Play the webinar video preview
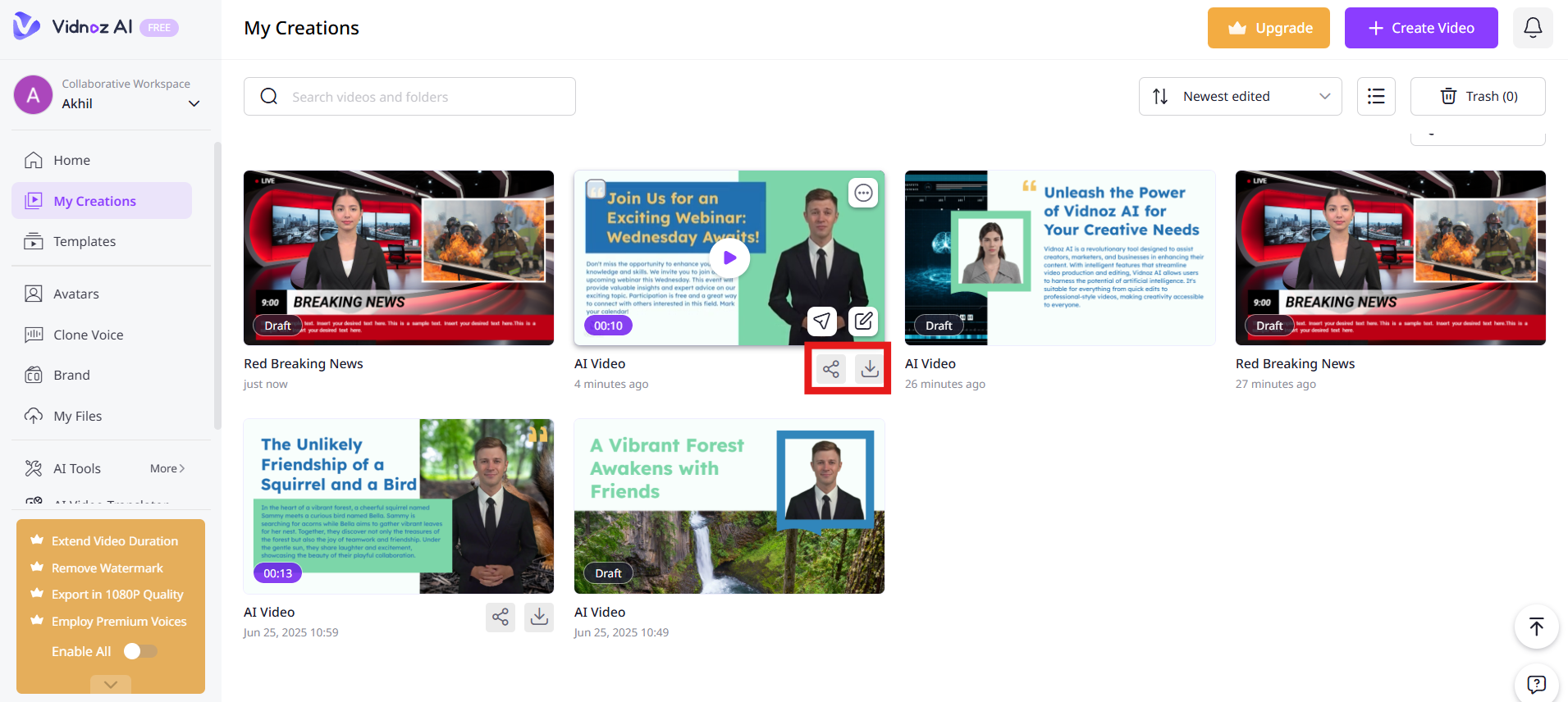Image resolution: width=1568 pixels, height=702 pixels. pos(729,258)
